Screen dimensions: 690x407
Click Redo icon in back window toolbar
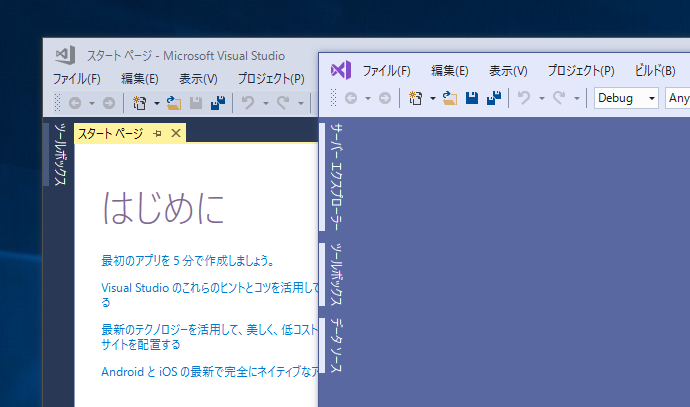click(x=283, y=103)
